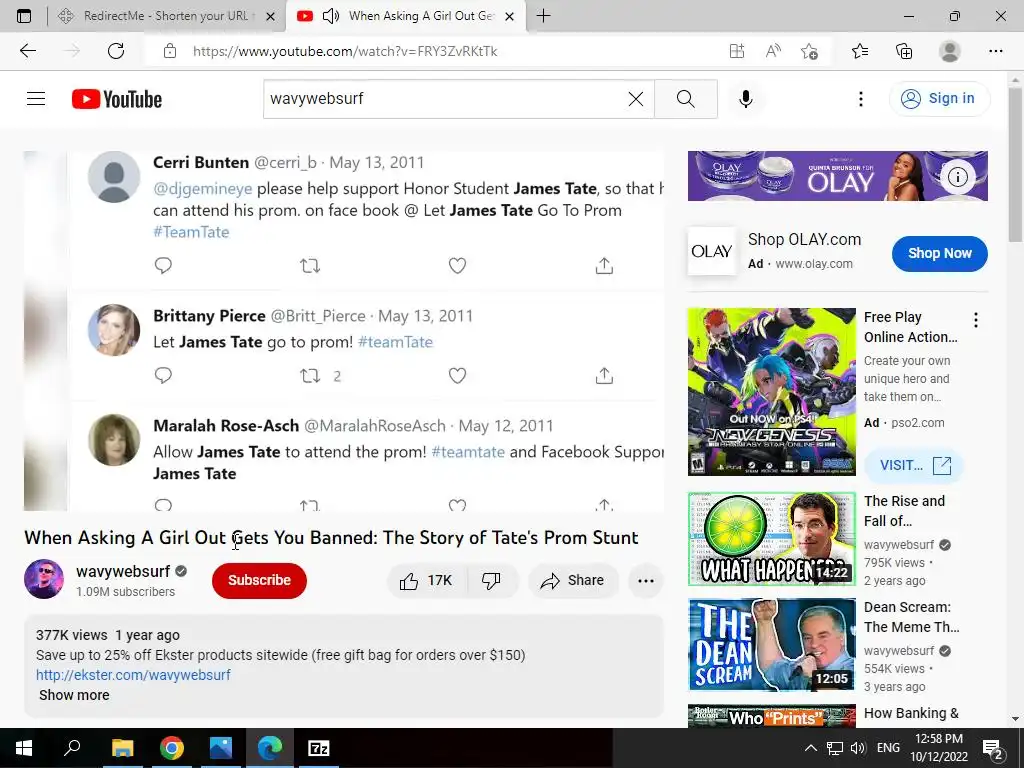The image size is (1024, 768).
Task: Close the YouTube tab
Action: coord(511,17)
